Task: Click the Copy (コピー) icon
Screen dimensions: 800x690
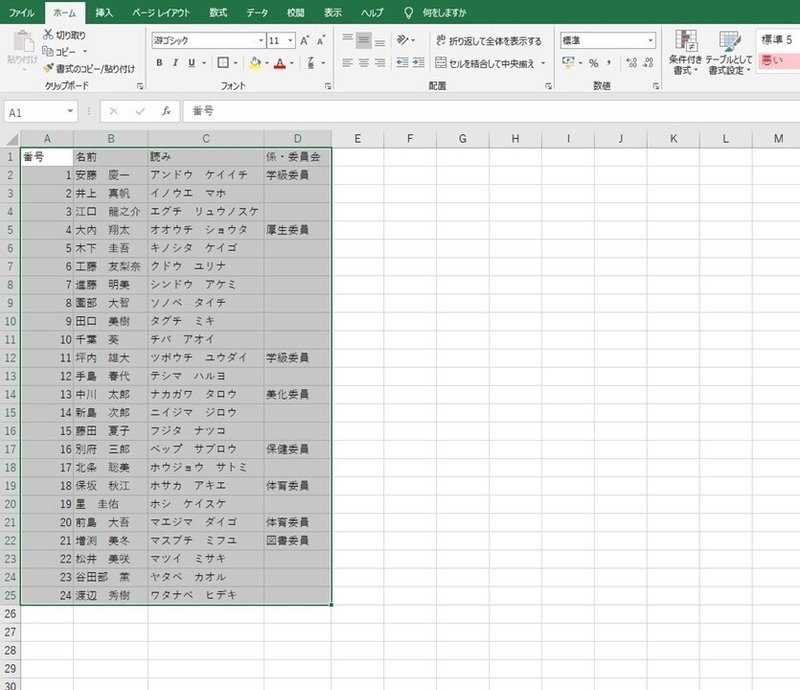Action: [48, 52]
